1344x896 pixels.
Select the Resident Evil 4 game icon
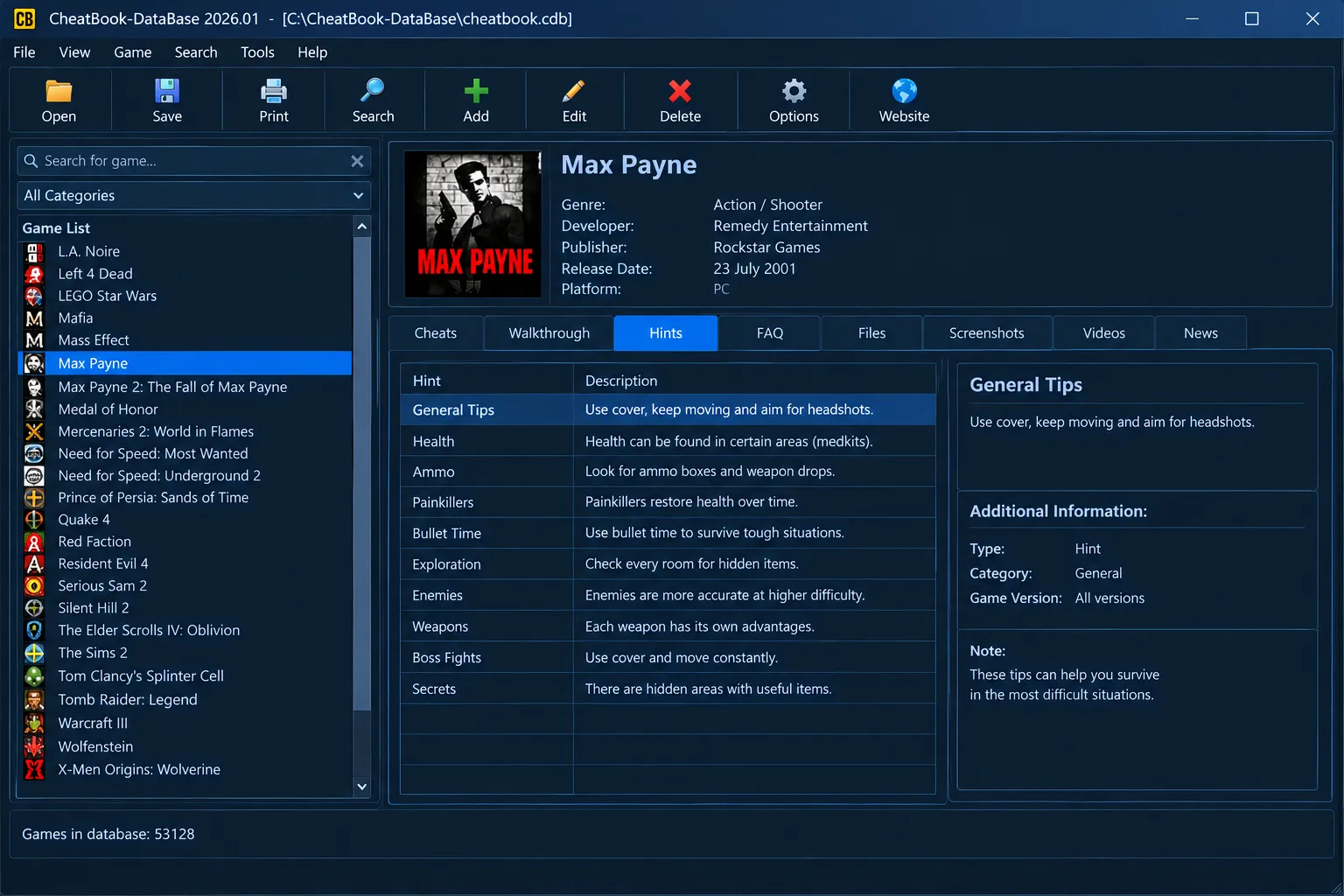[34, 564]
